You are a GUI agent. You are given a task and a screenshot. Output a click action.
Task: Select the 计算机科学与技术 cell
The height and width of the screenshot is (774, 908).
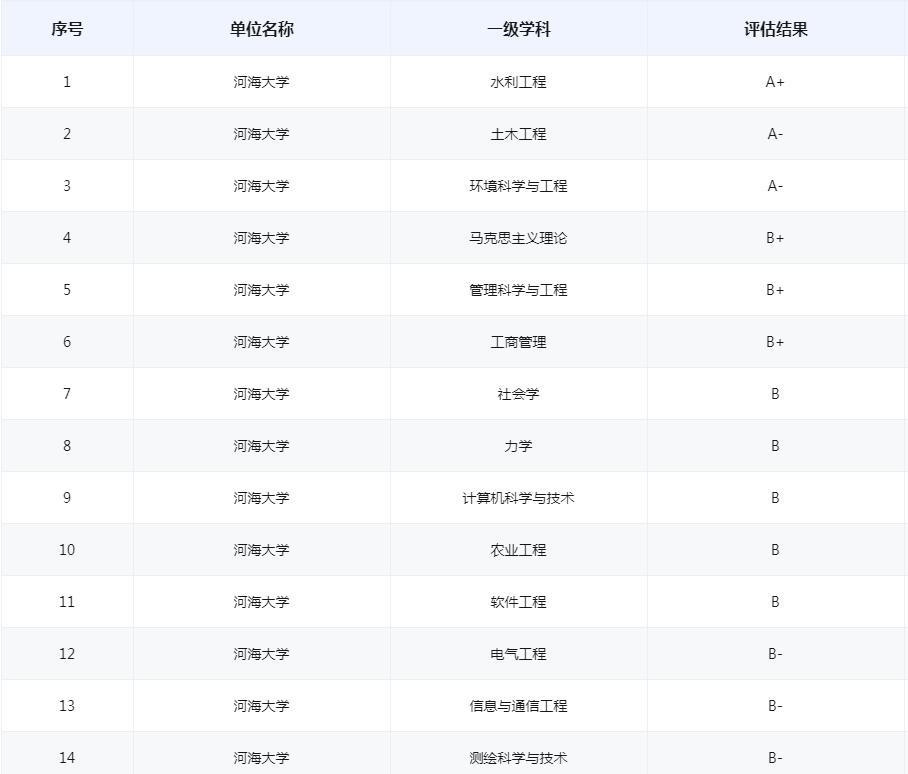(518, 498)
